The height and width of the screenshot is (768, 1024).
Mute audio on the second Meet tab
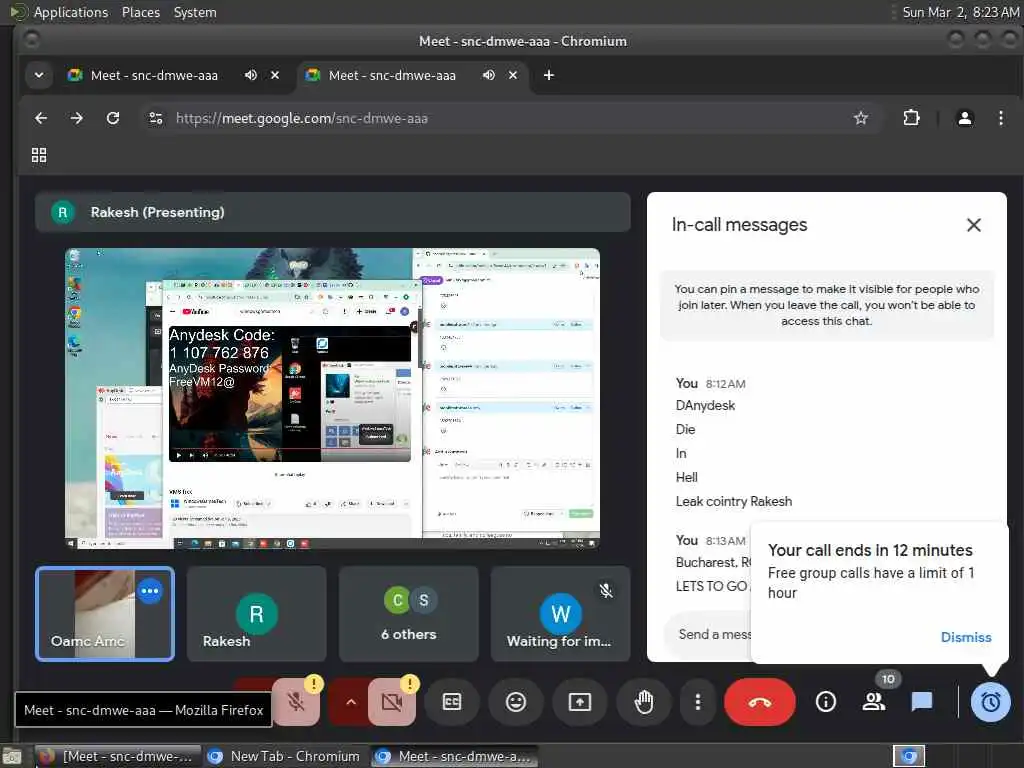[488, 75]
